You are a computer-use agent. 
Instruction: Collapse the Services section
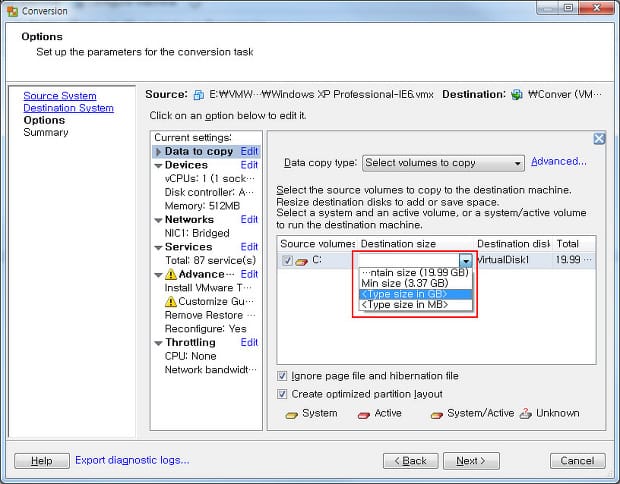(159, 248)
